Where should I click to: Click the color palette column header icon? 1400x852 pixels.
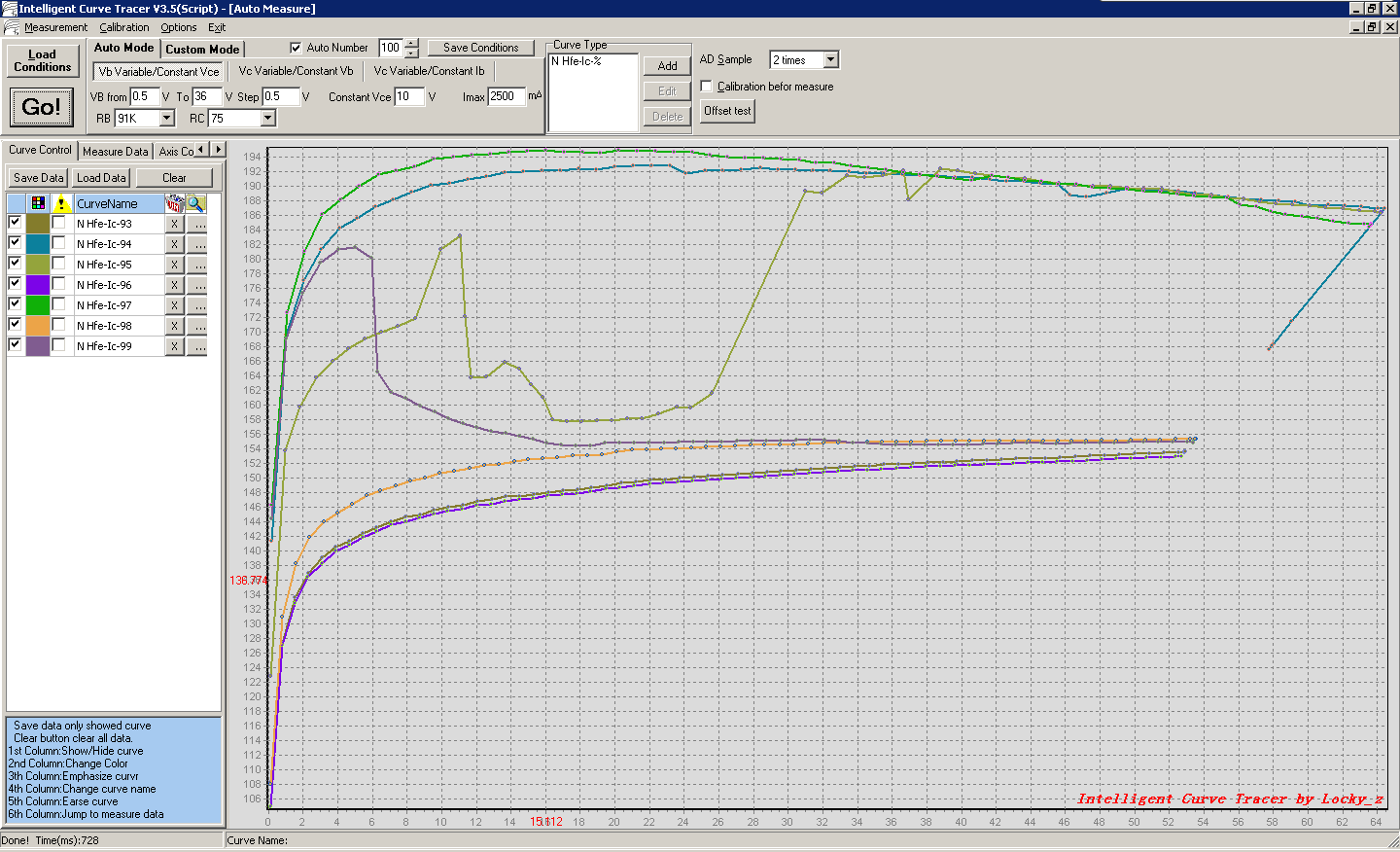[38, 203]
